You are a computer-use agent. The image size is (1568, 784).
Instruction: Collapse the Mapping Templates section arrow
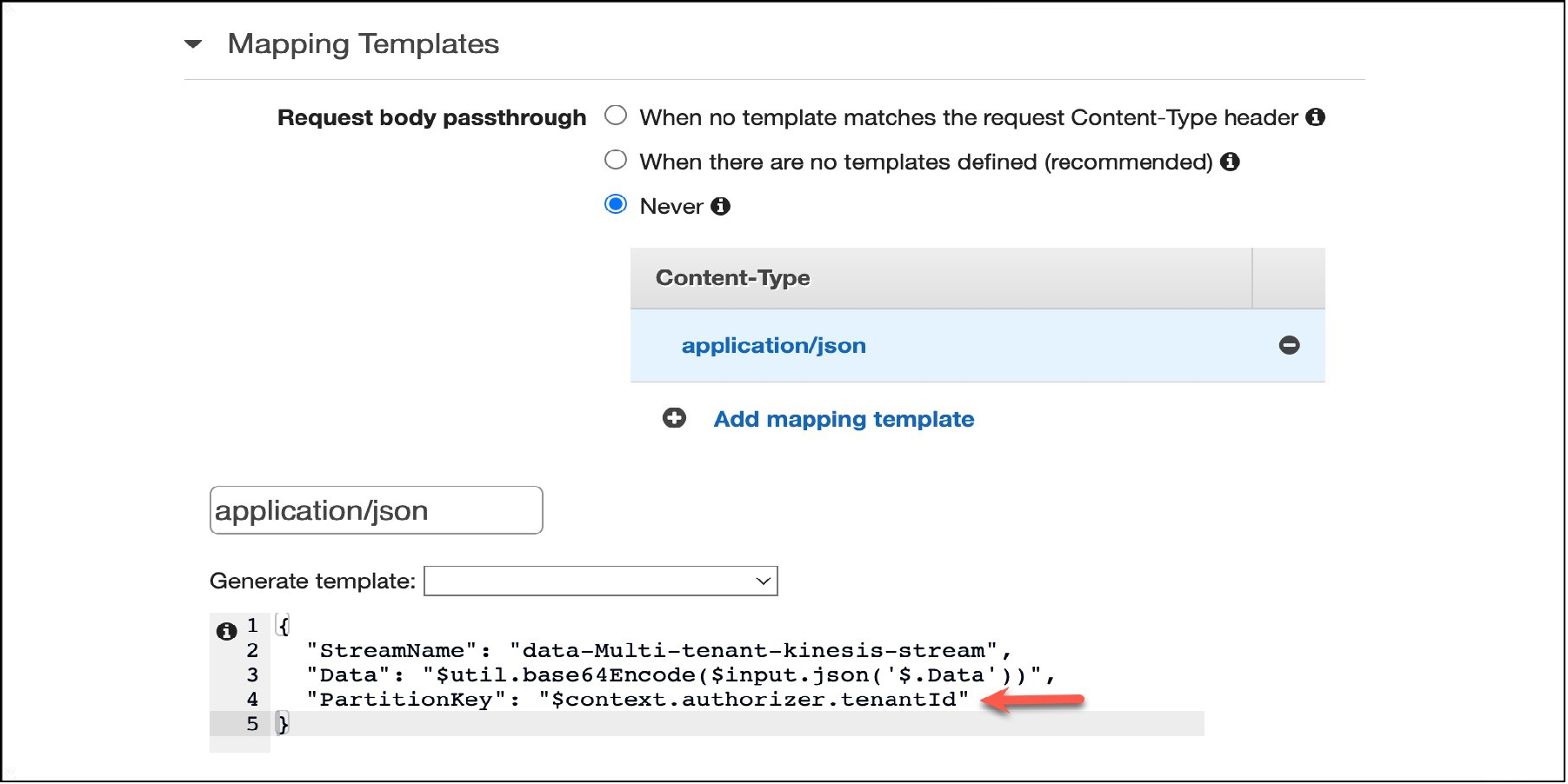point(193,44)
